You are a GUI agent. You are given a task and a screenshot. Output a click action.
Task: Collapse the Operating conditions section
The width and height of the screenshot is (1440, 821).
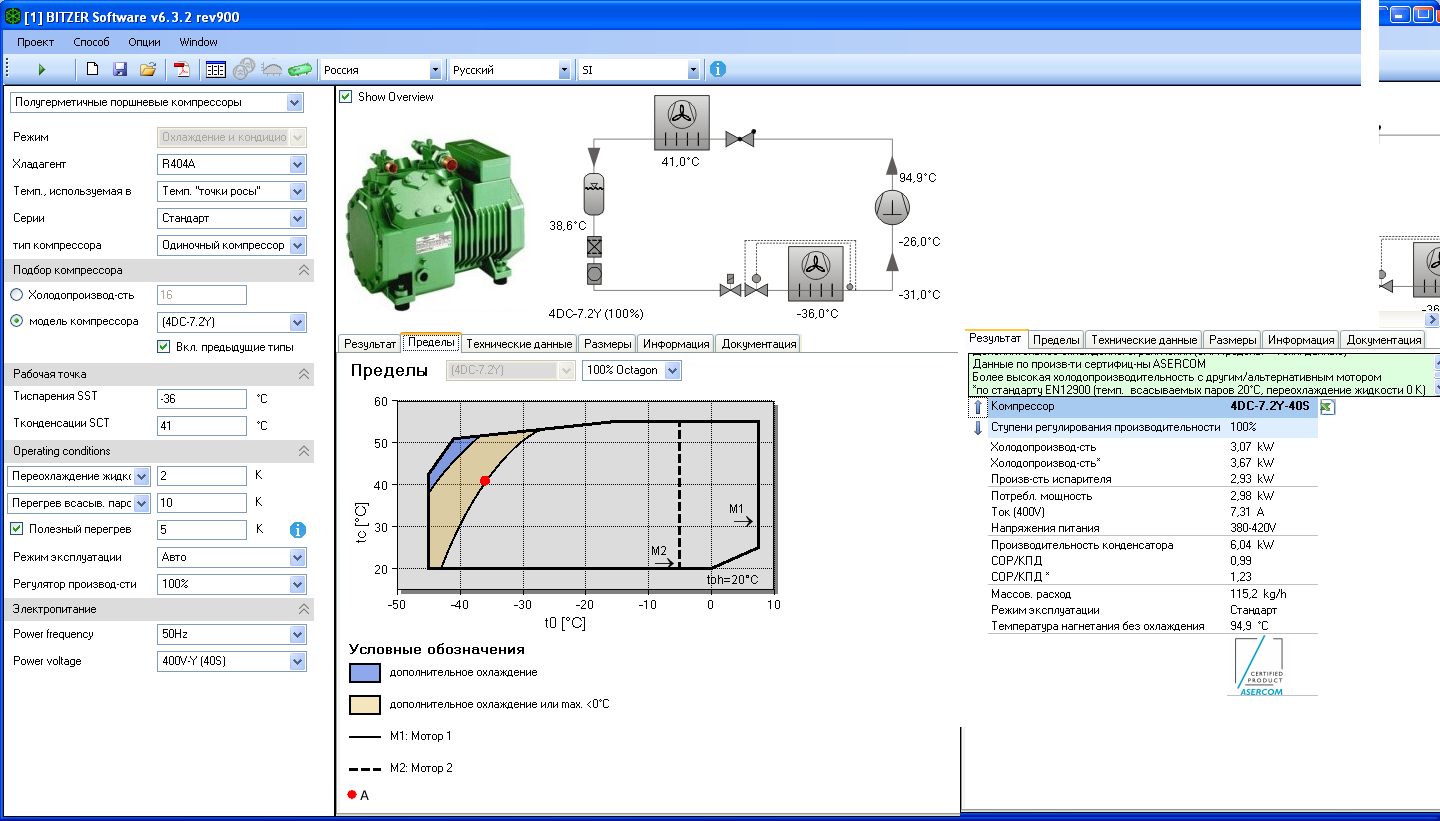[304, 451]
